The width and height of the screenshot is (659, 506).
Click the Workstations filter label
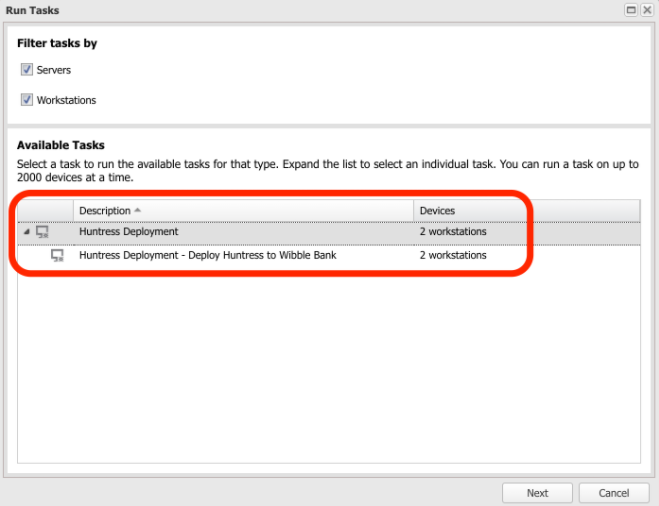point(66,100)
